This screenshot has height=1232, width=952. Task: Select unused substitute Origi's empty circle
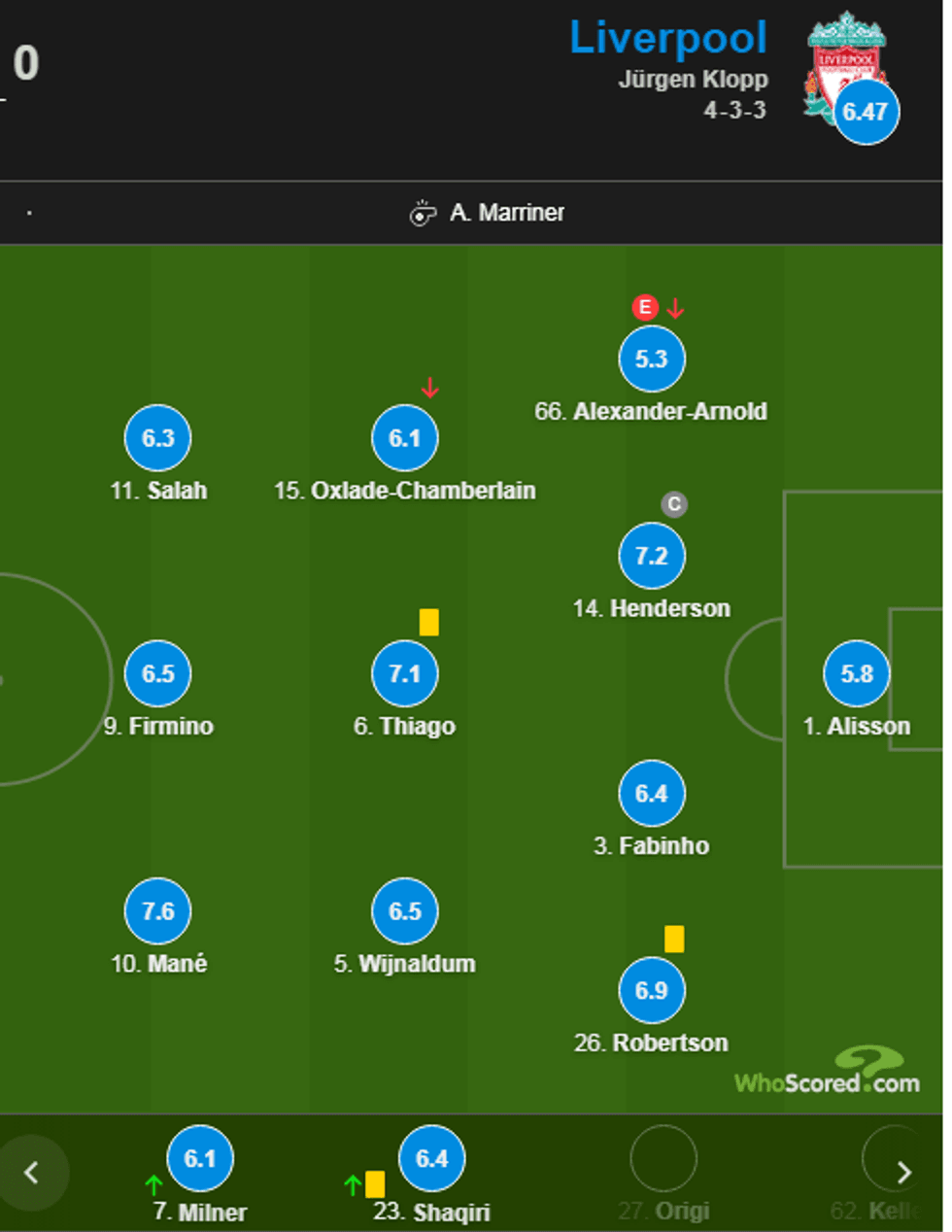coord(663,1158)
